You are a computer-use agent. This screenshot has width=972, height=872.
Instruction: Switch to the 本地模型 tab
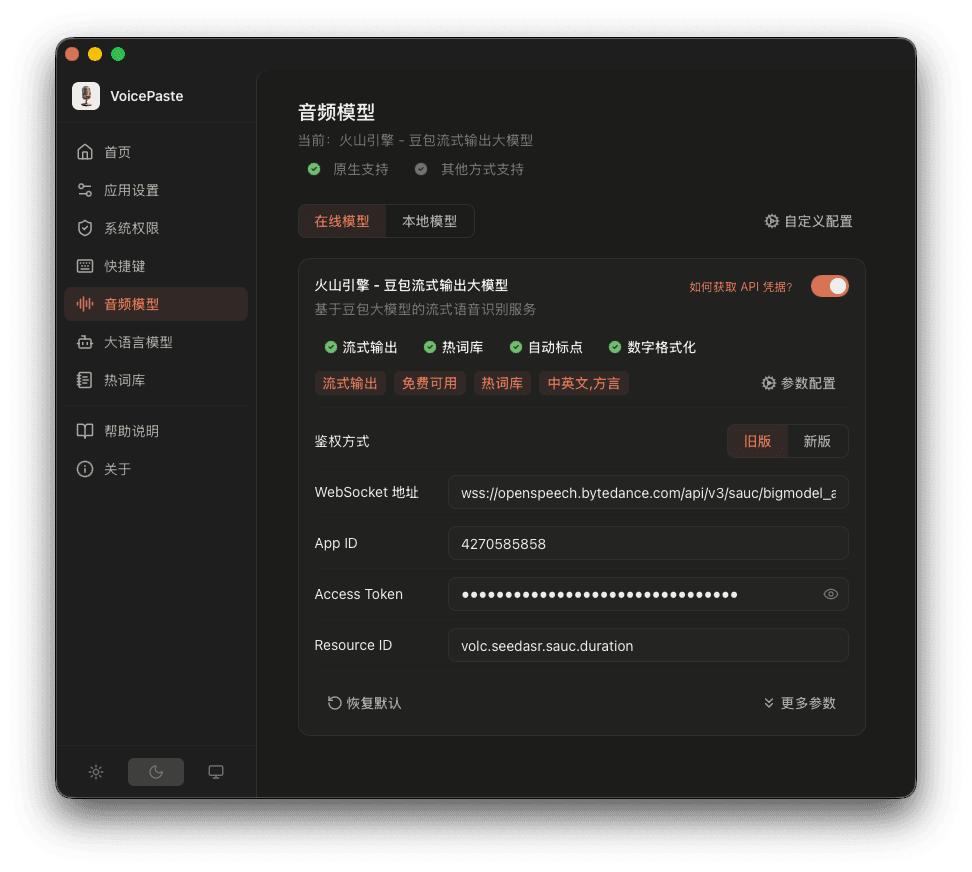click(430, 221)
